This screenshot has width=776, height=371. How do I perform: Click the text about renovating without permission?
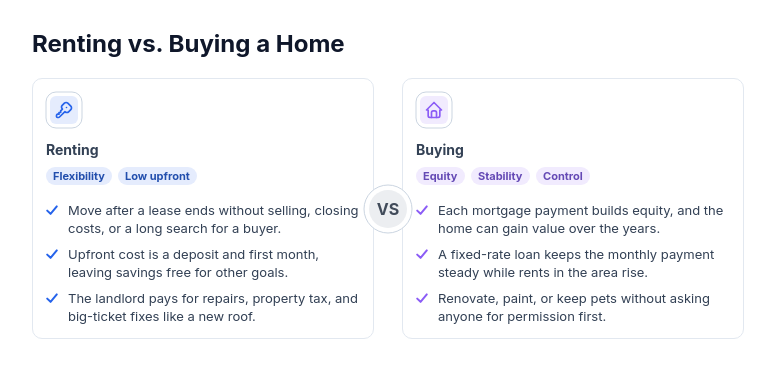coord(574,308)
